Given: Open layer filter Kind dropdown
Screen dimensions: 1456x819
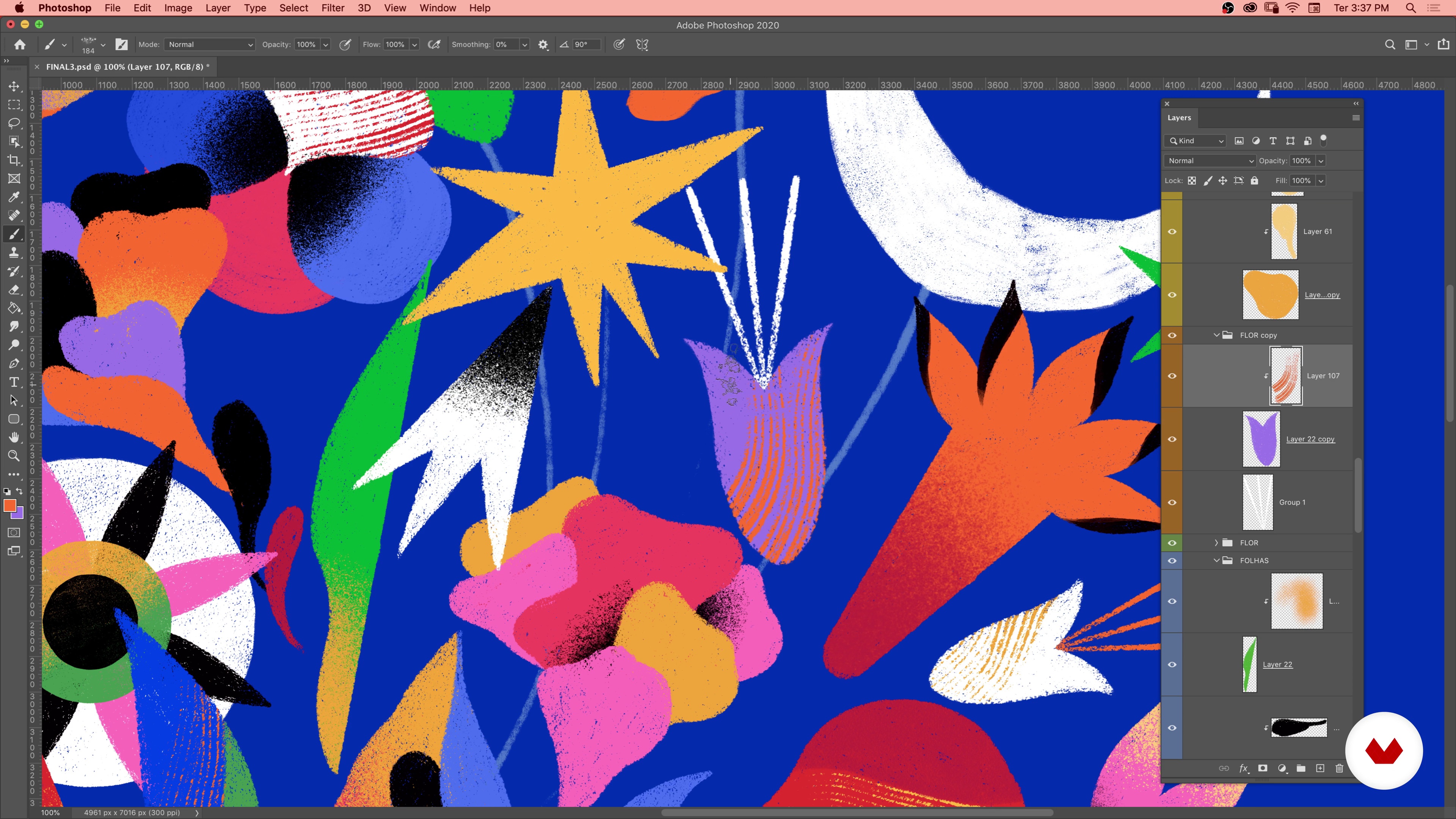Looking at the screenshot, I should tap(1196, 141).
